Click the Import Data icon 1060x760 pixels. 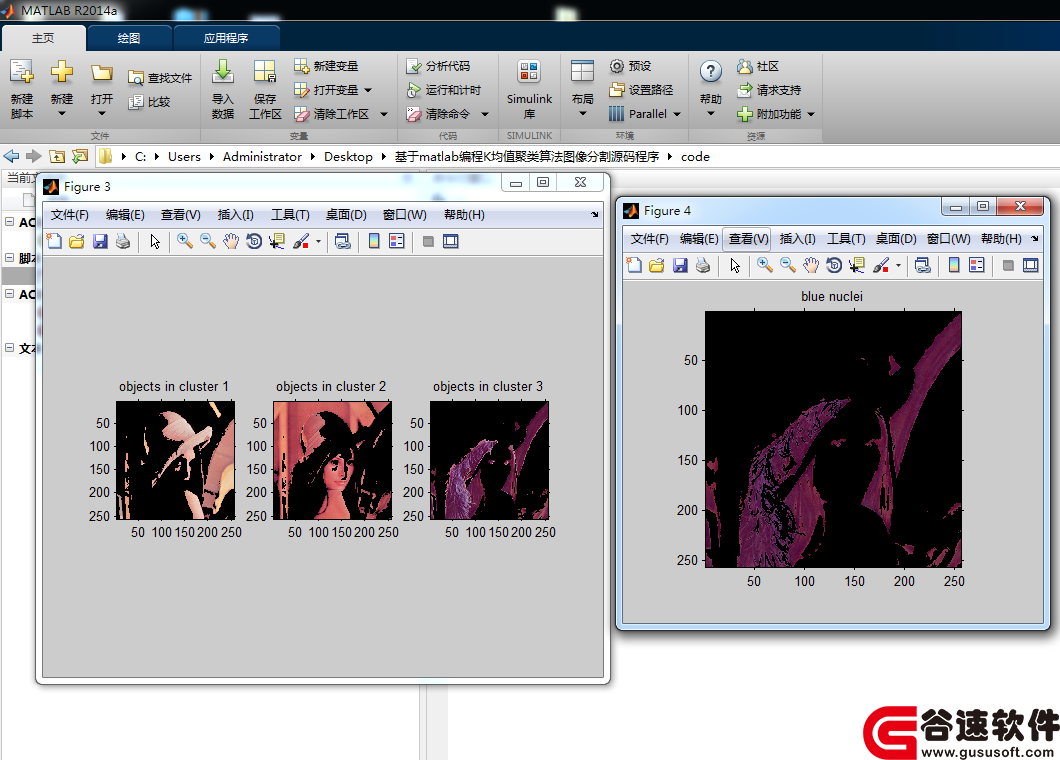click(222, 72)
